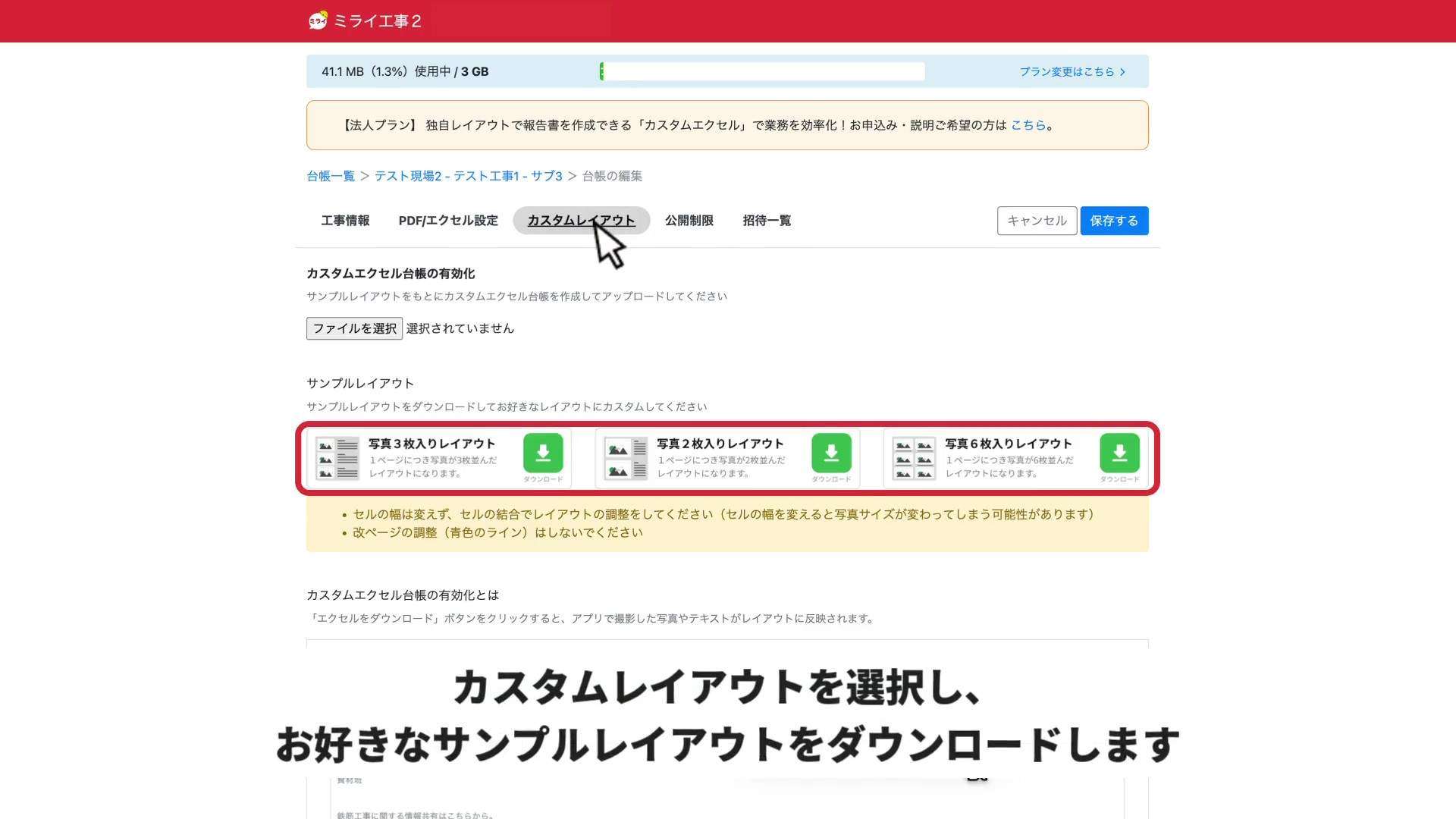Viewport: 1456px width, 819px height.
Task: Click the サンプルレイアウト heading
Action: point(360,384)
